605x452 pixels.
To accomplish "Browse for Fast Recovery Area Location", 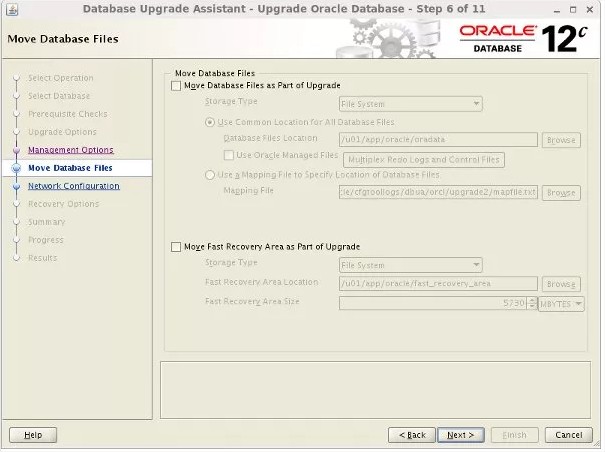I will [x=561, y=284].
